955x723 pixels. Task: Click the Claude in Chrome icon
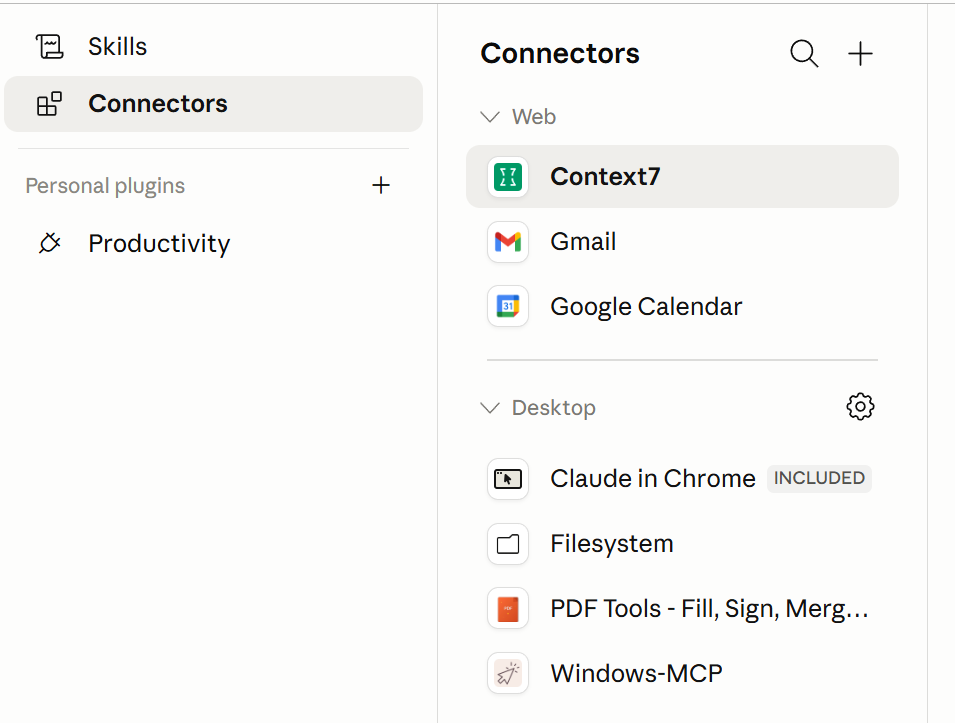tap(508, 479)
